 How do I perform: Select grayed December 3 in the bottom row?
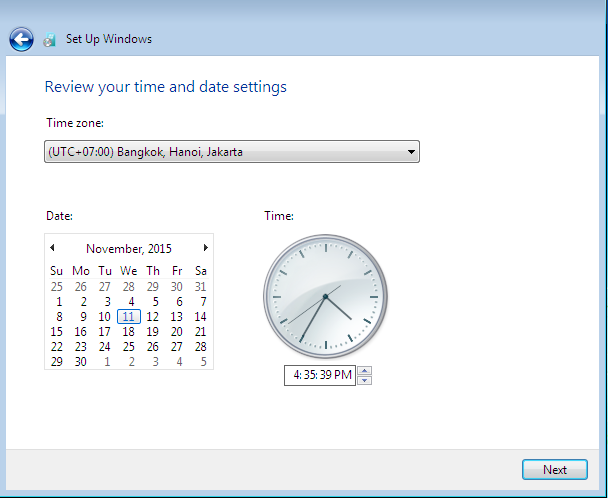[153, 362]
